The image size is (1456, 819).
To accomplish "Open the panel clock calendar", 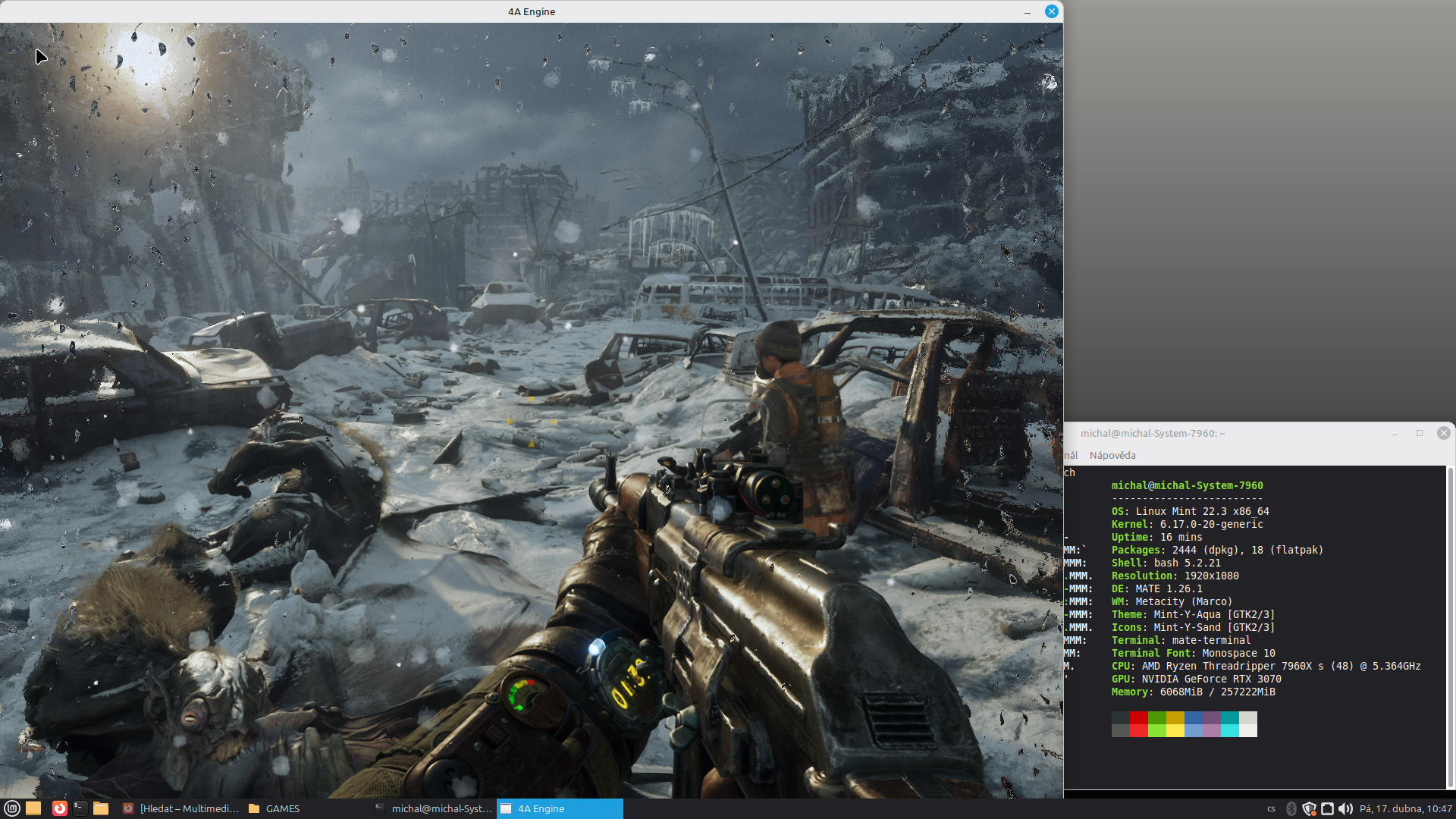I will tap(1405, 809).
